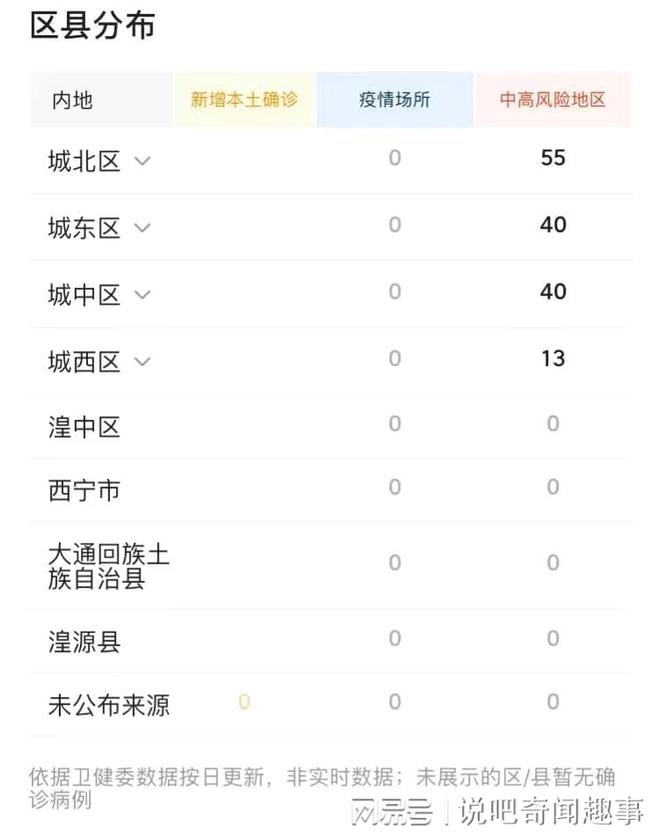Open the 中高风险地区 column tab

553,99
